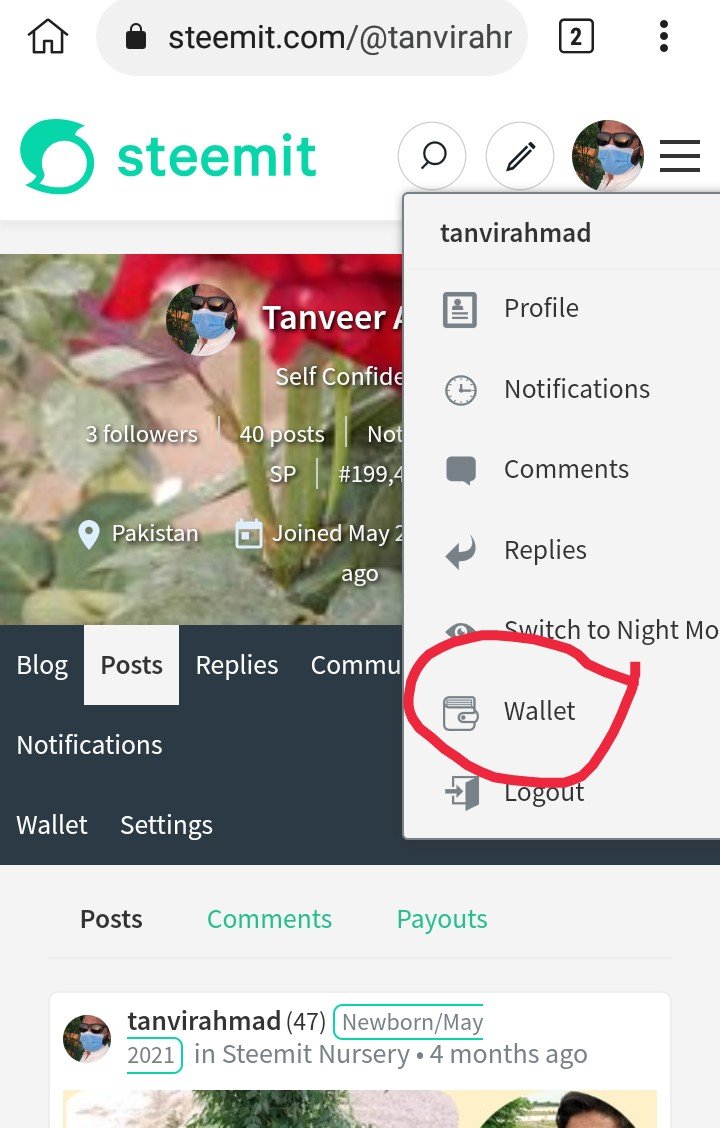This screenshot has width=720, height=1128.
Task: Open the Wallet entry in dropdown menu
Action: click(539, 711)
